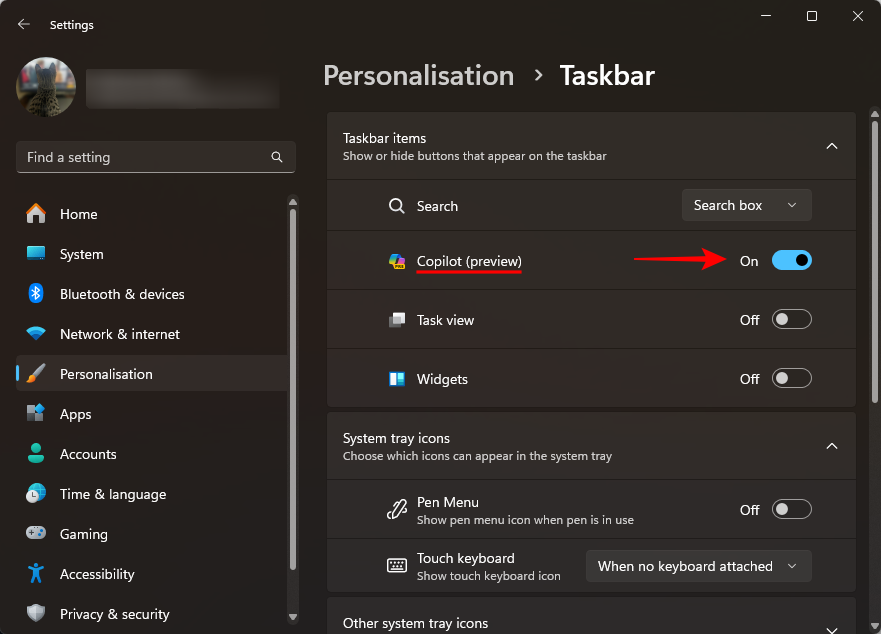Collapse the Taskbar items section
This screenshot has width=881, height=634.
pyautogui.click(x=831, y=146)
